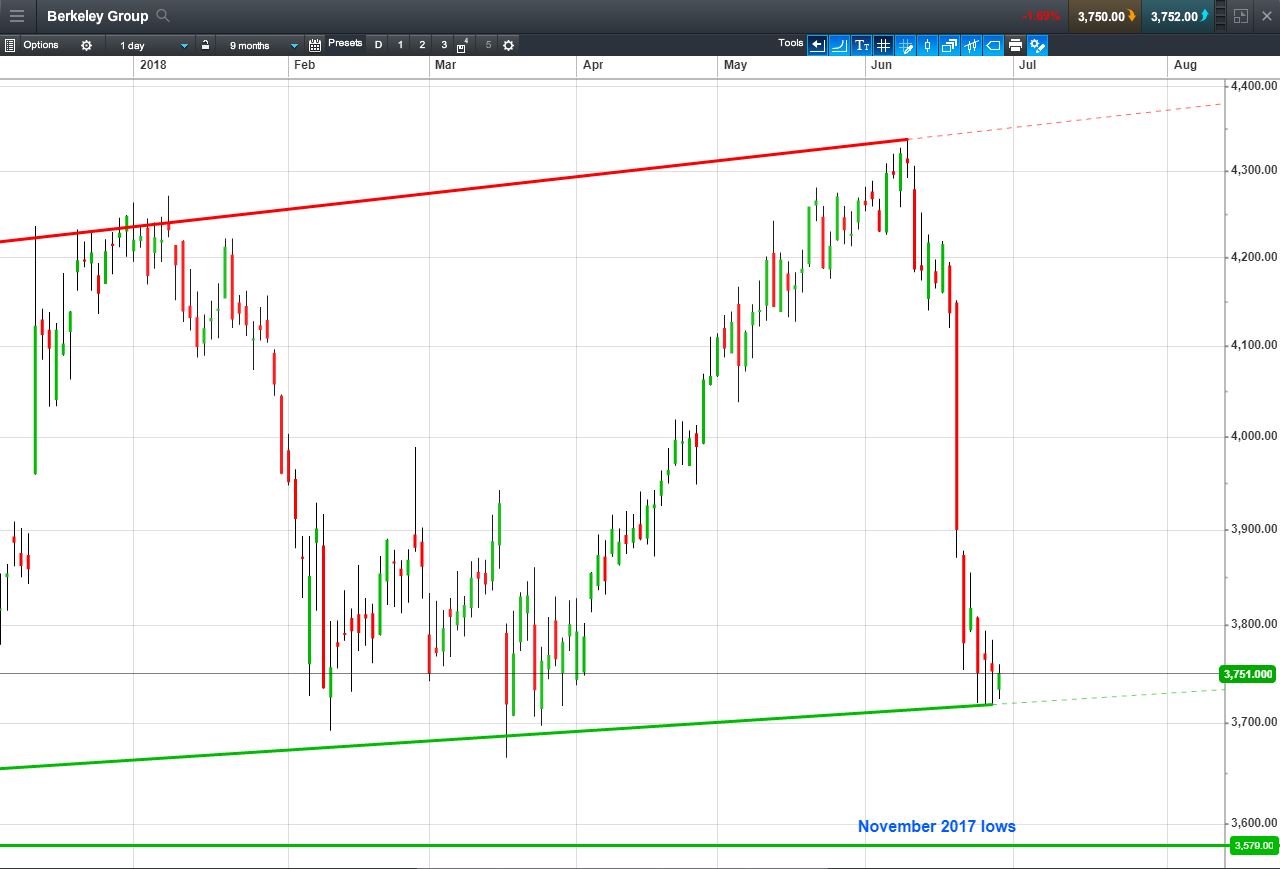Screen dimensions: 1280x869
Task: Select preset 5
Action: [488, 45]
